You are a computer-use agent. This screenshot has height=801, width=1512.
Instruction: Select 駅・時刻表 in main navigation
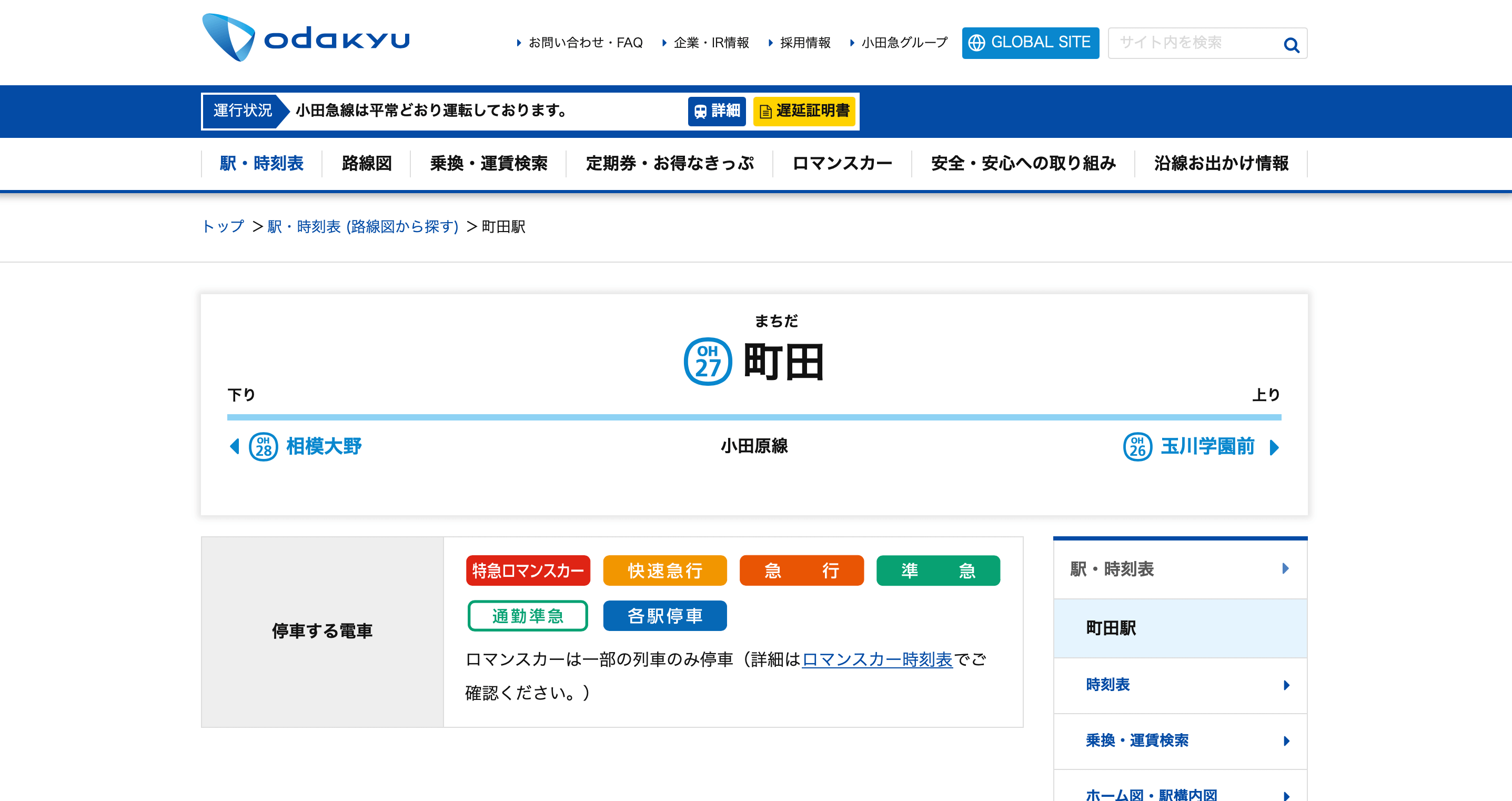coord(262,163)
